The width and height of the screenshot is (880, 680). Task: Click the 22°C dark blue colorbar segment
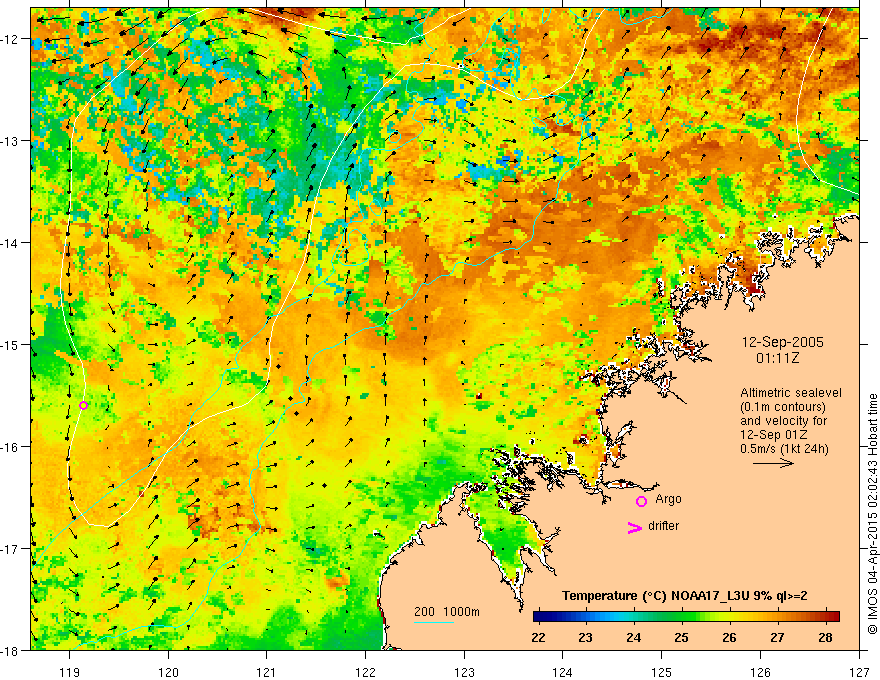tap(539, 616)
